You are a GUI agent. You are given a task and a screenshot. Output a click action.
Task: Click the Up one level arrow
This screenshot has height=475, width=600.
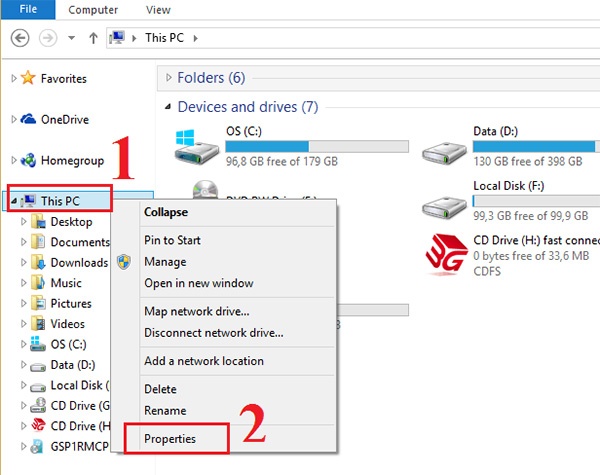coord(93,38)
